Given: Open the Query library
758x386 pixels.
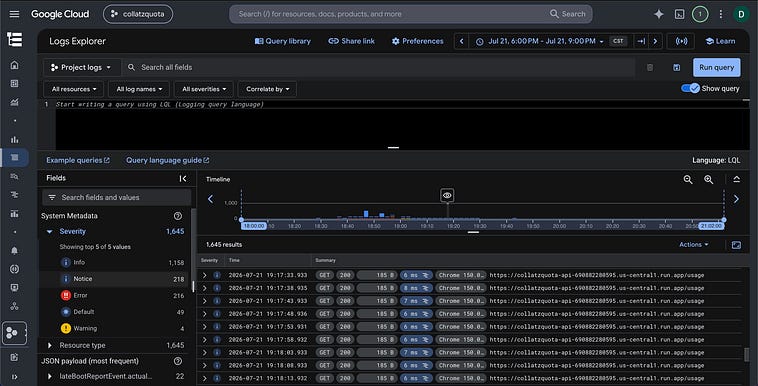Looking at the screenshot, I should 283,41.
